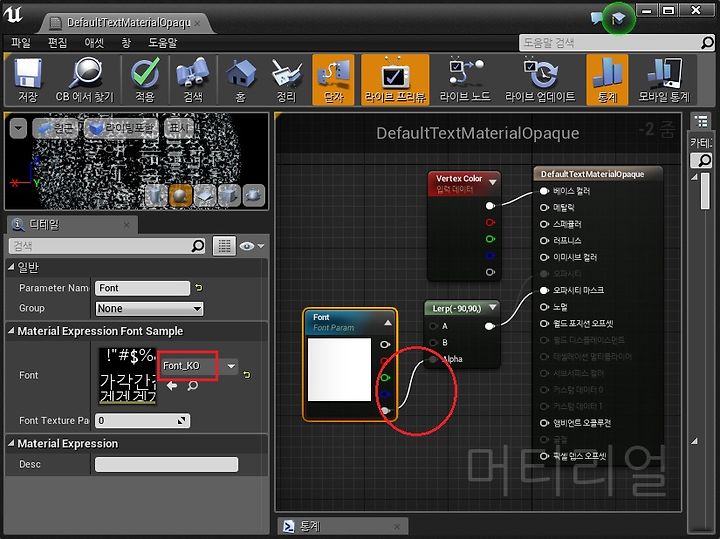Open the 라이팅포함 (Lit) view mode menu
The width and height of the screenshot is (720, 539).
(x=122, y=128)
